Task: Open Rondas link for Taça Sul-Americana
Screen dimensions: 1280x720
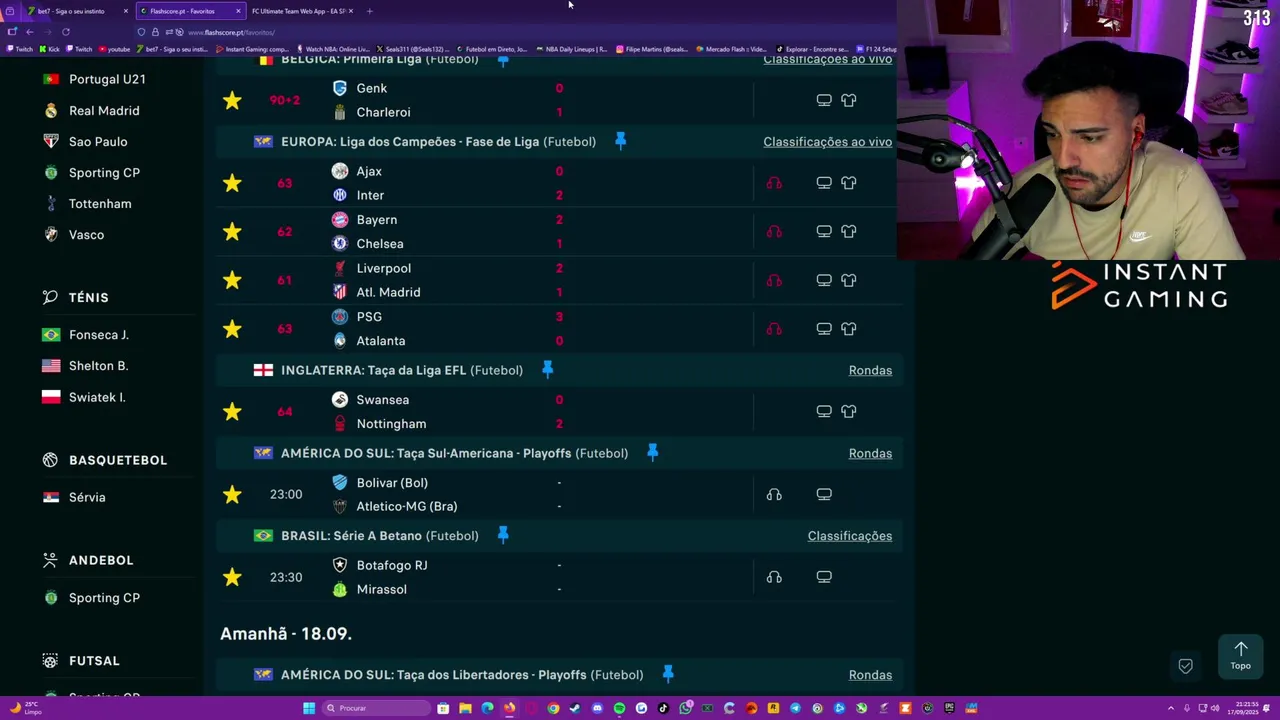Action: [x=870, y=453]
